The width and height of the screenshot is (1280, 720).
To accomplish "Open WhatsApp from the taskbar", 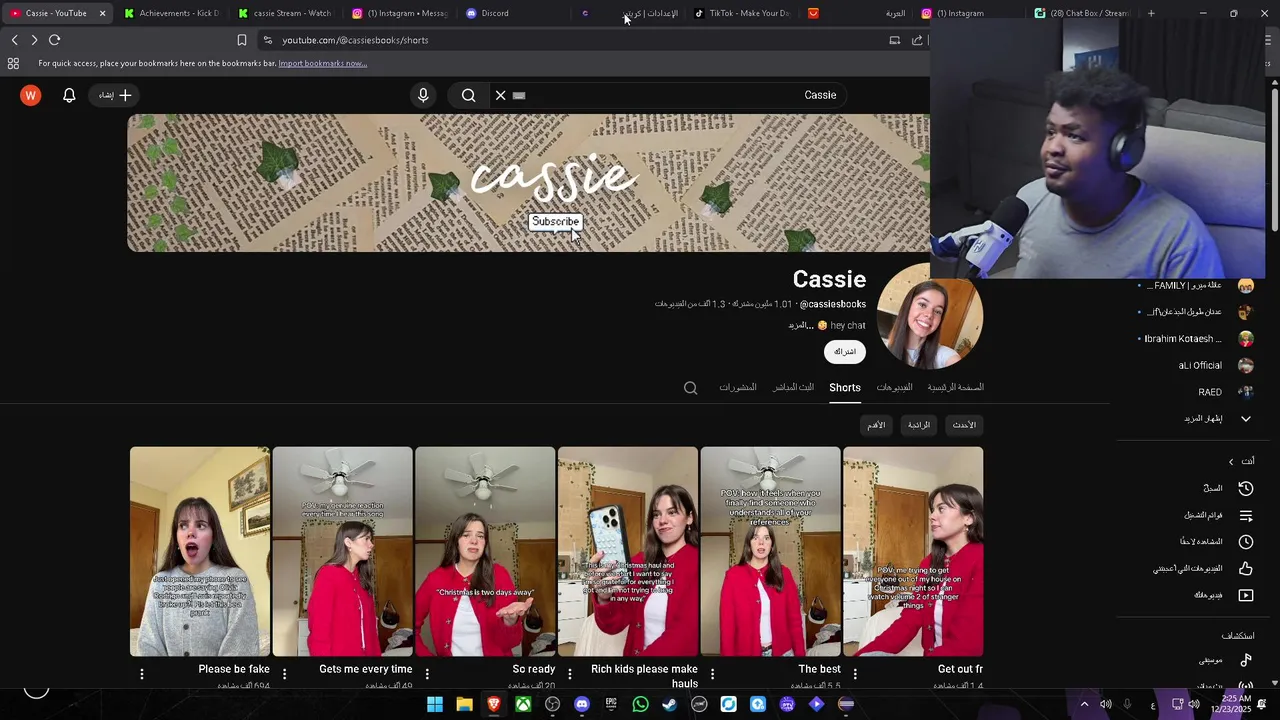I will pos(641,704).
